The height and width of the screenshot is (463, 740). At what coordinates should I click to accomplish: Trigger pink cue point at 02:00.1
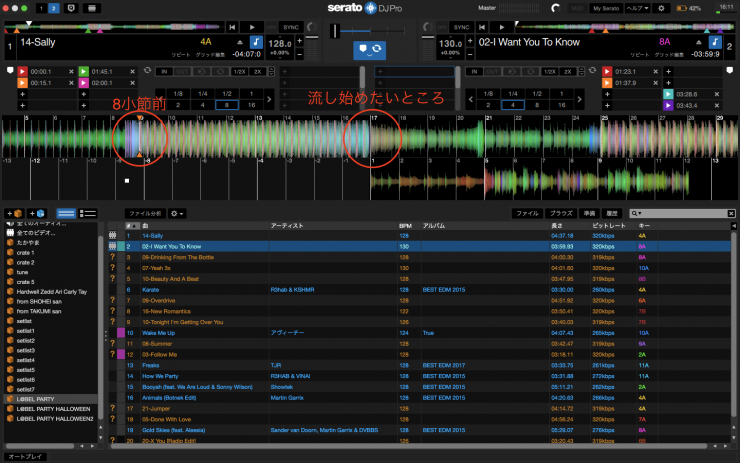(84, 83)
